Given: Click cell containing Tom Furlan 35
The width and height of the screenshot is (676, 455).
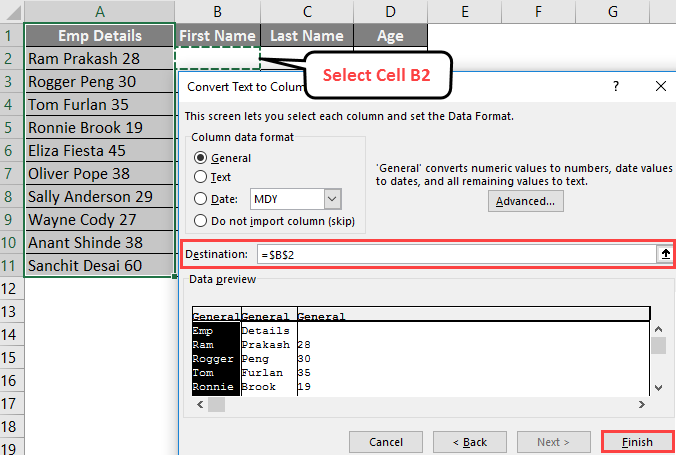Looking at the screenshot, I should coord(100,104).
